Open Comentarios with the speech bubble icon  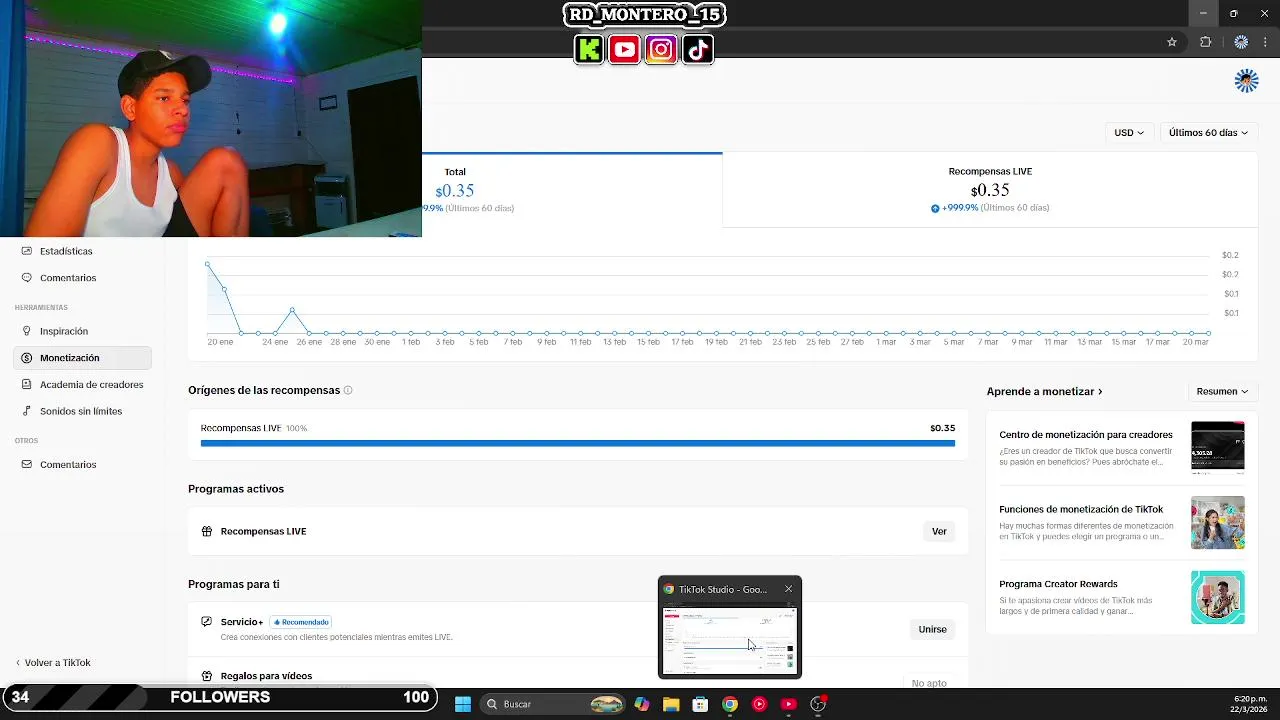coord(68,278)
